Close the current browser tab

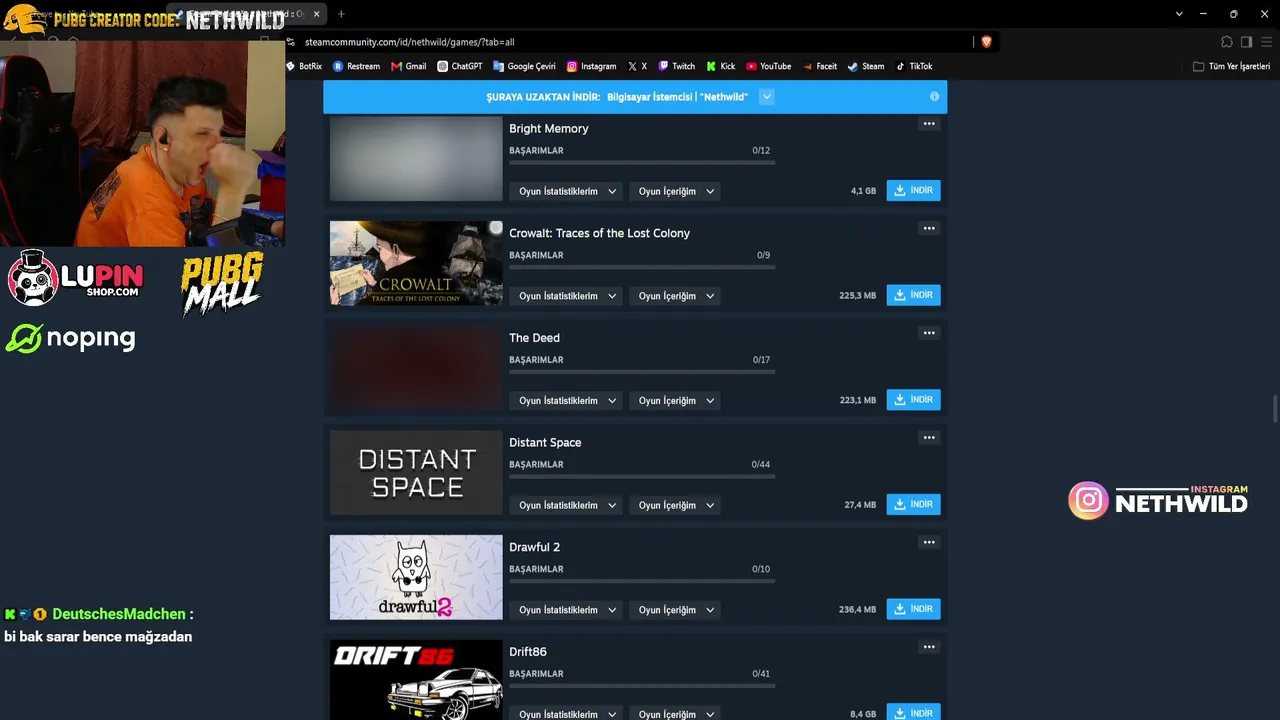click(x=316, y=14)
